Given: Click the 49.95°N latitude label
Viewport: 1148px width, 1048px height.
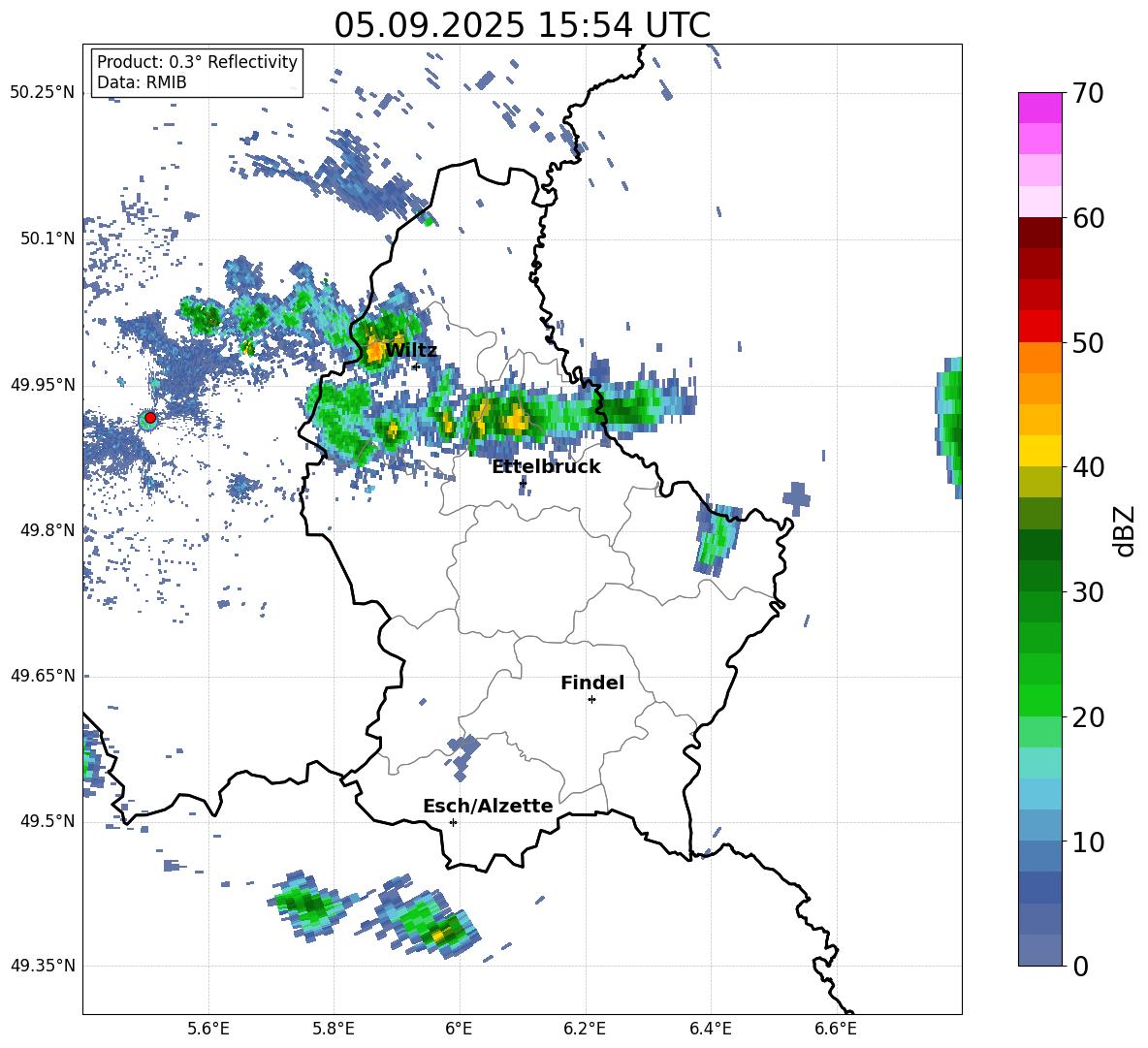Looking at the screenshot, I should tap(43, 384).
